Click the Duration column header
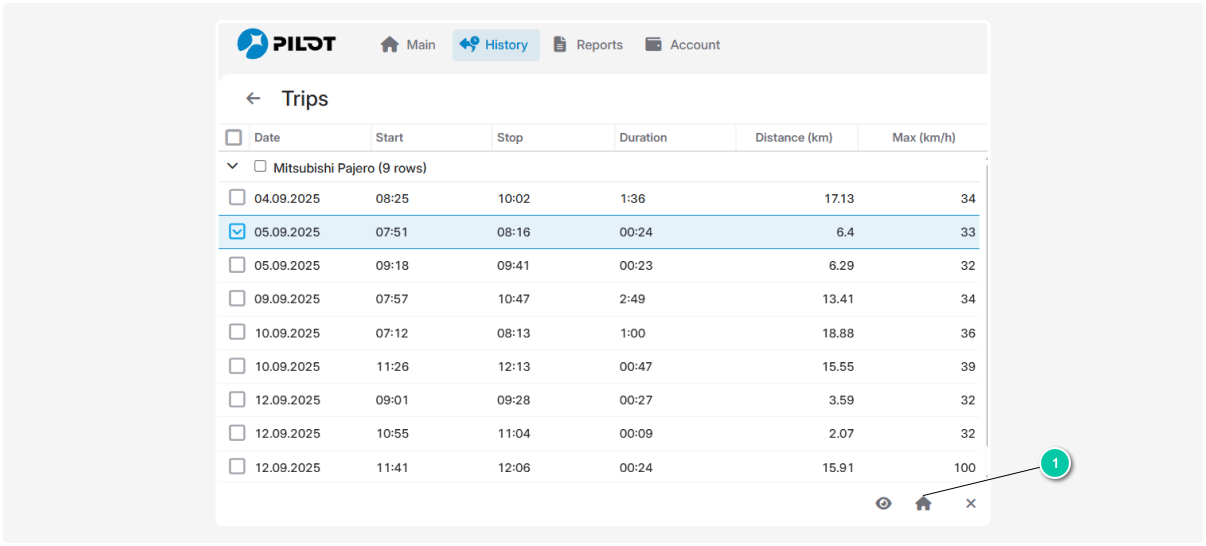Viewport: 1206px width, 546px height. point(643,138)
